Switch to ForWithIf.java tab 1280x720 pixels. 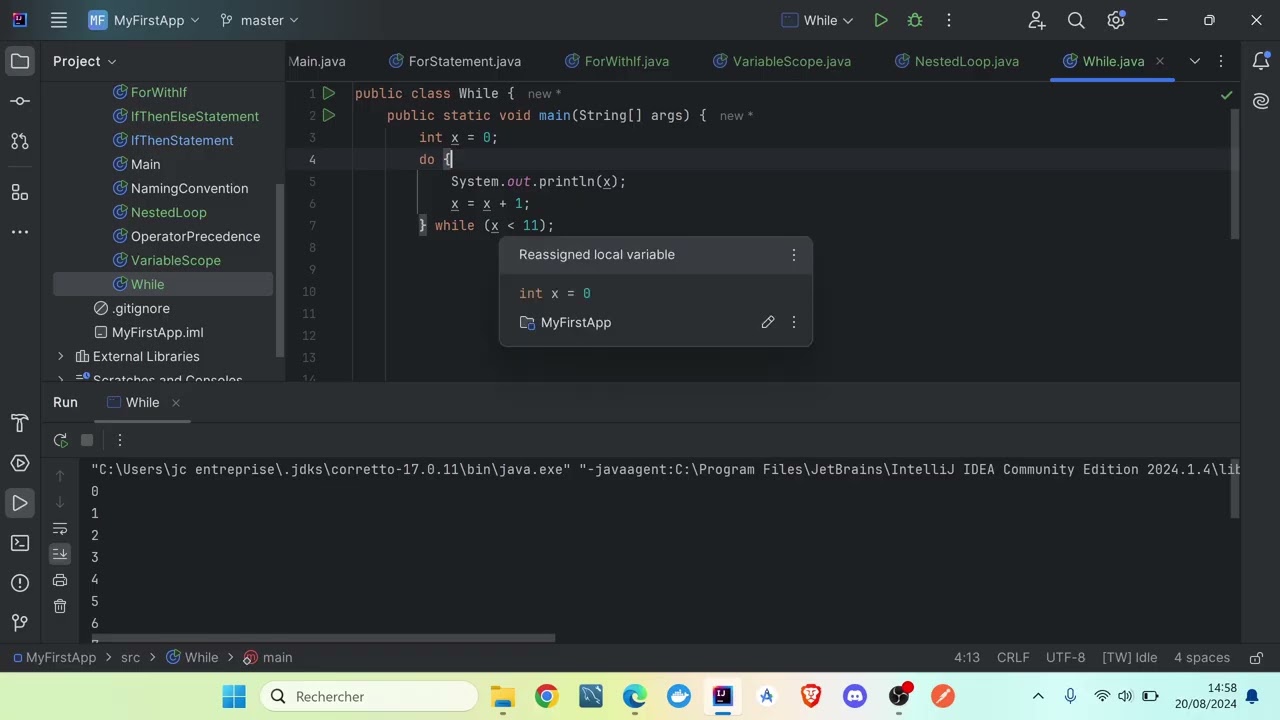coord(617,61)
